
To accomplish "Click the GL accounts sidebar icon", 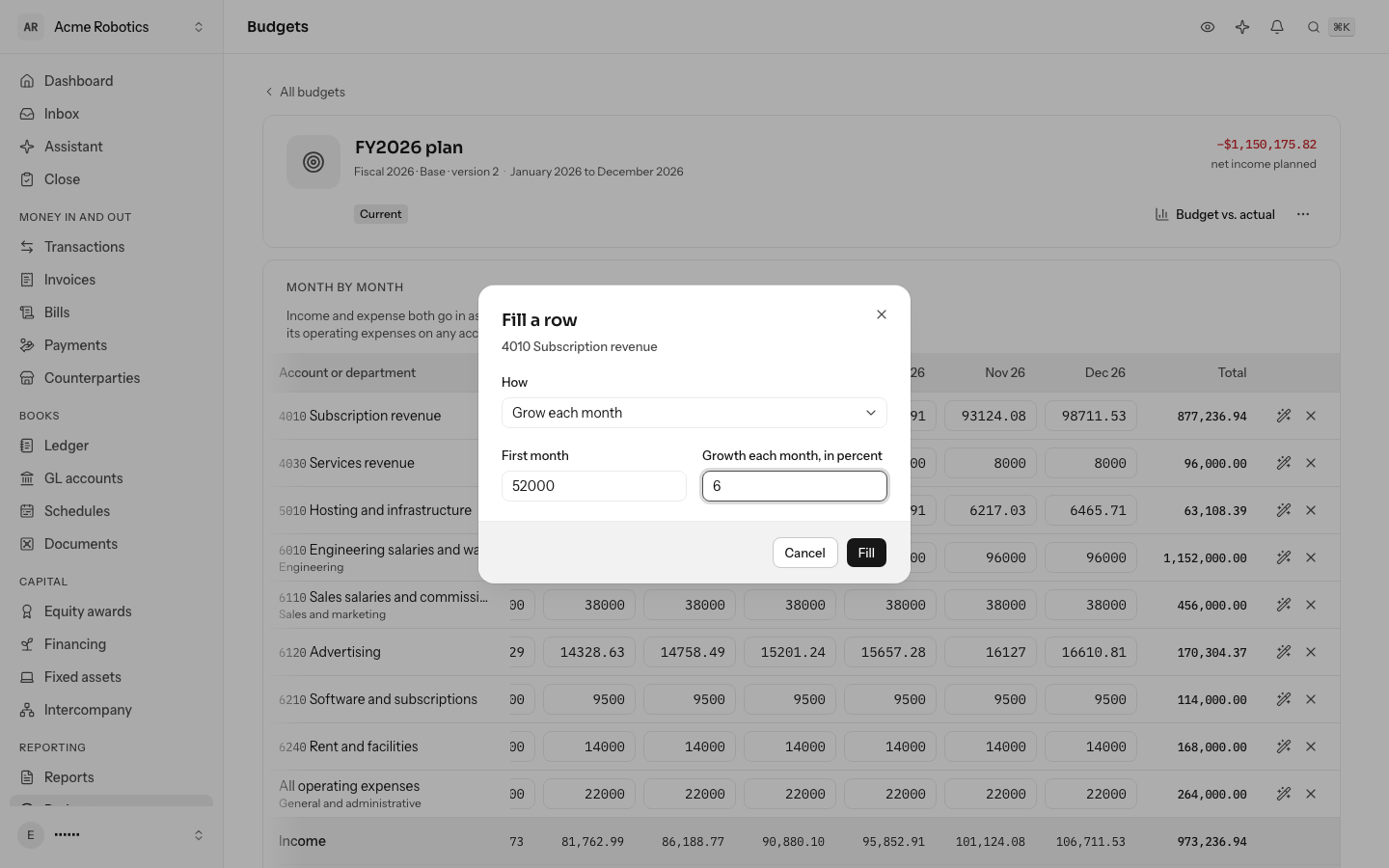I will point(27,478).
